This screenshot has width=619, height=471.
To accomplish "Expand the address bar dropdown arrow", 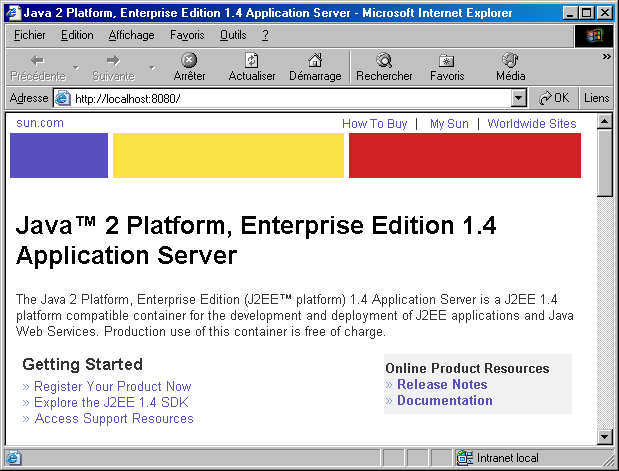I will click(518, 98).
